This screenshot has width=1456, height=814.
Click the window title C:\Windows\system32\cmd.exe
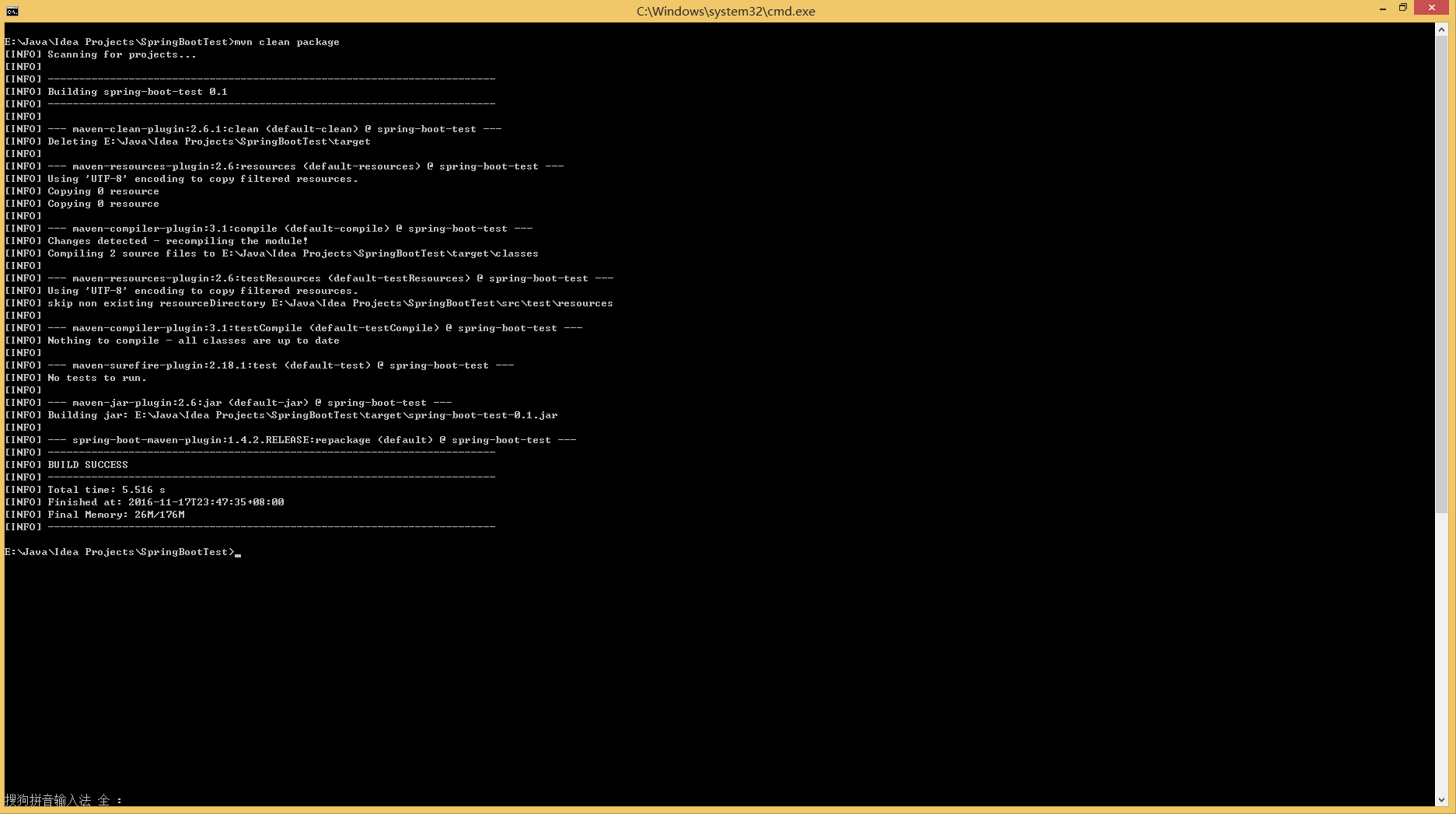[x=726, y=11]
